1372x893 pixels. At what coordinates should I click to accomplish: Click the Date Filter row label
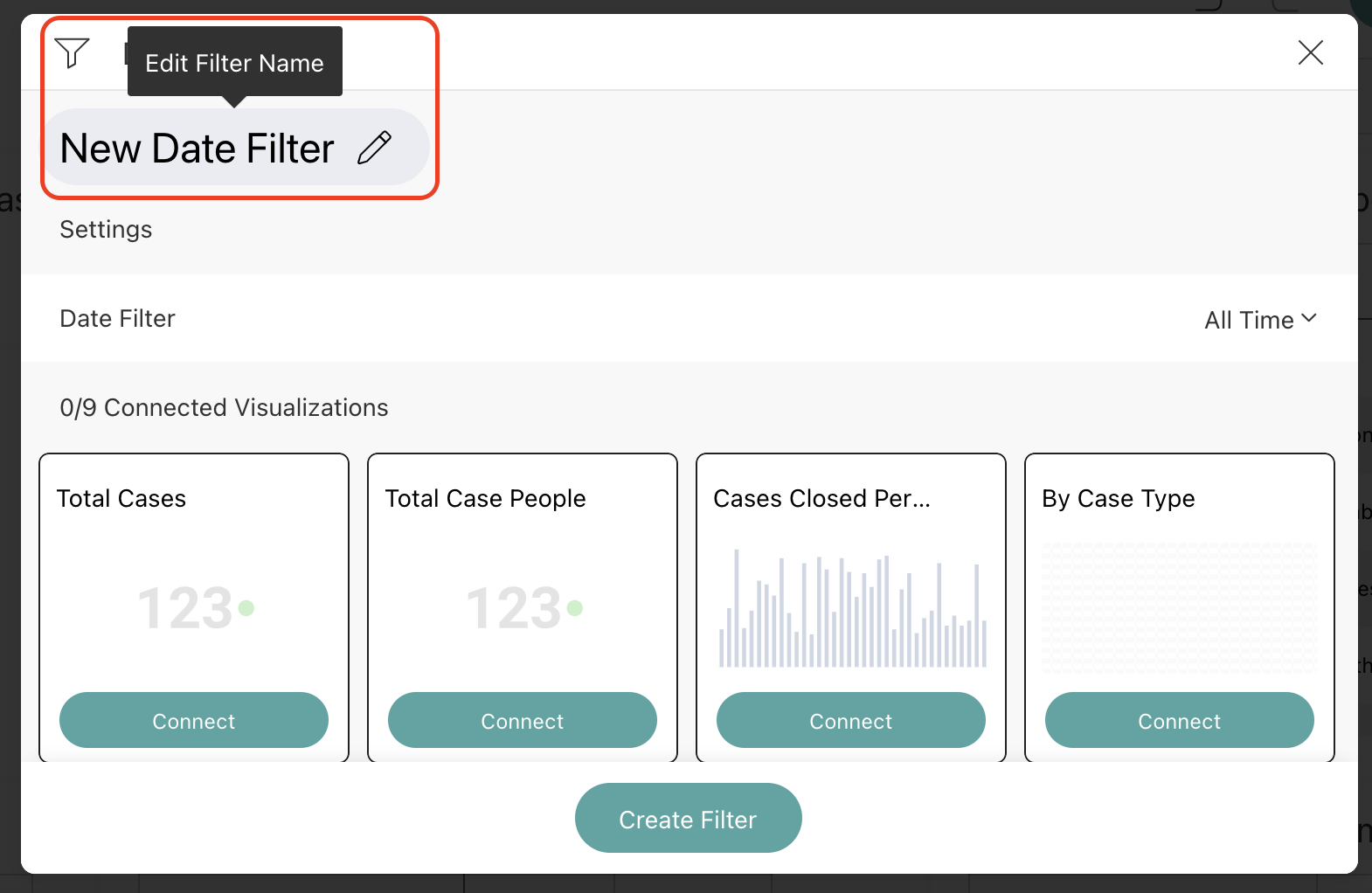[x=117, y=318]
